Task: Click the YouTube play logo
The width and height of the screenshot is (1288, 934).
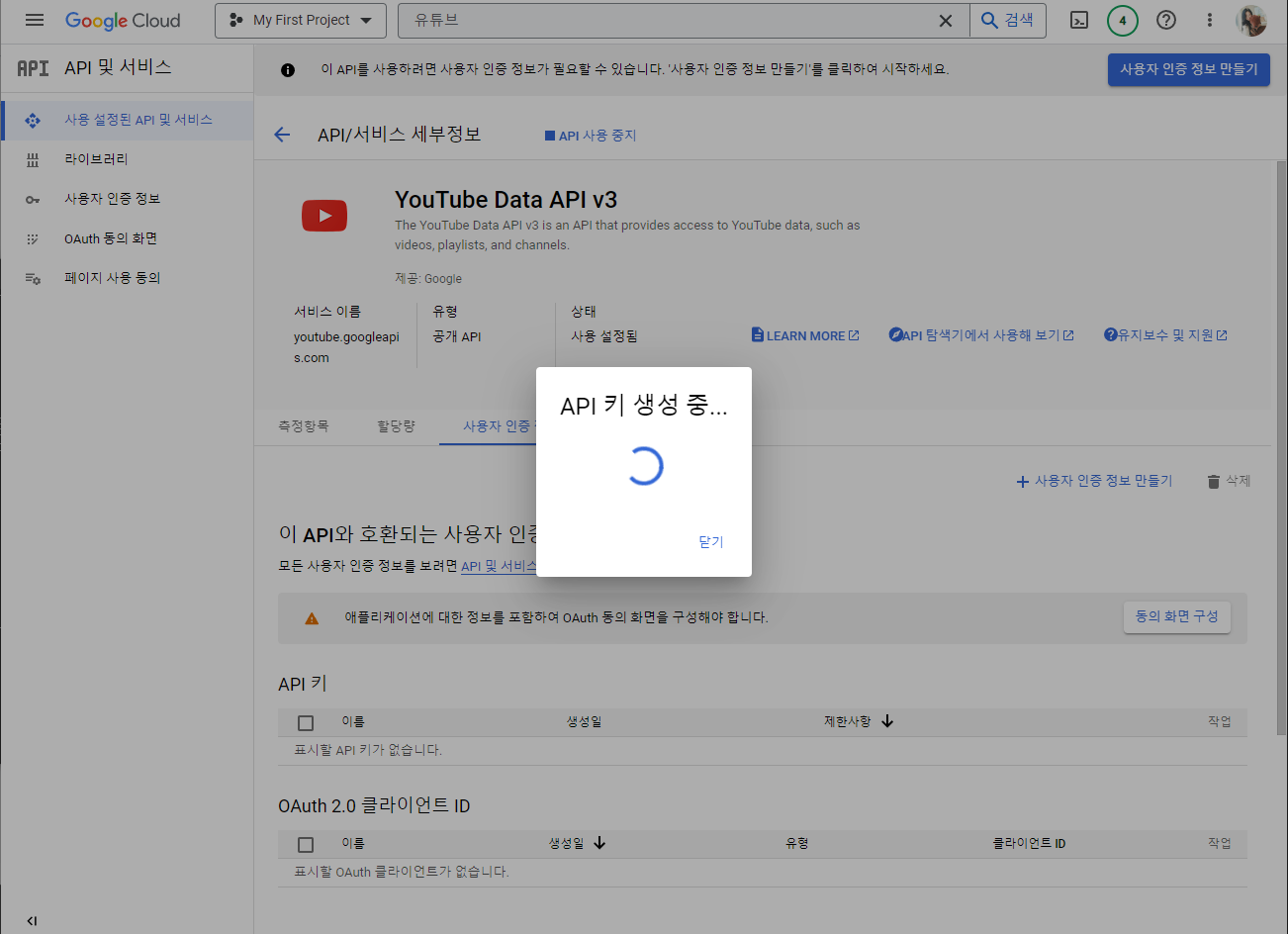Action: click(324, 215)
